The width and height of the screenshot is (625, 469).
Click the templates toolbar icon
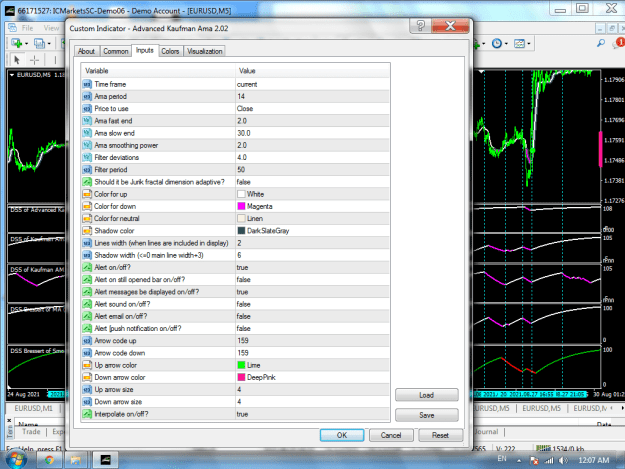click(519, 43)
